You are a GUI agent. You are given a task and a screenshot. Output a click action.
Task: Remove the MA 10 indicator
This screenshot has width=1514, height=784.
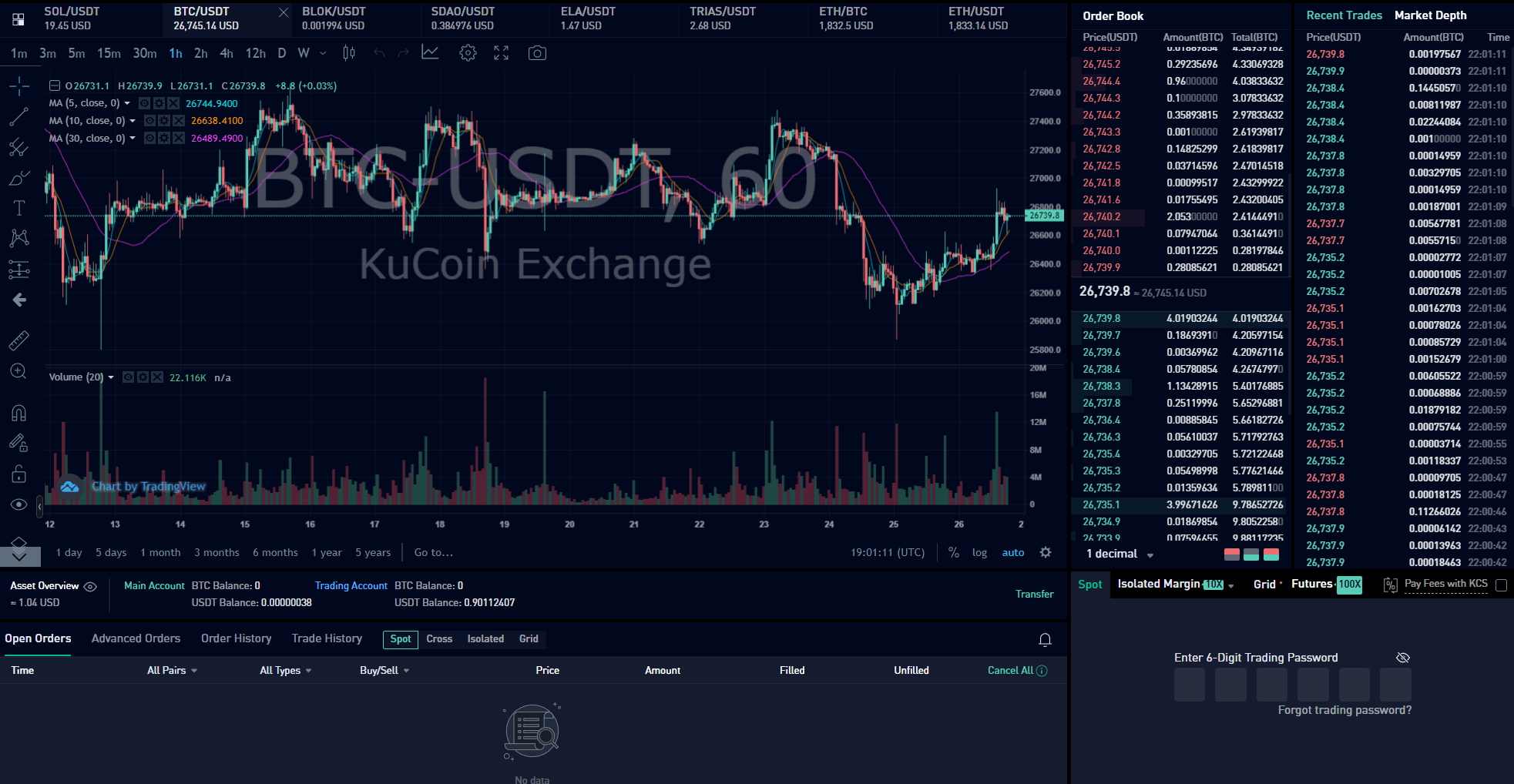(x=179, y=121)
